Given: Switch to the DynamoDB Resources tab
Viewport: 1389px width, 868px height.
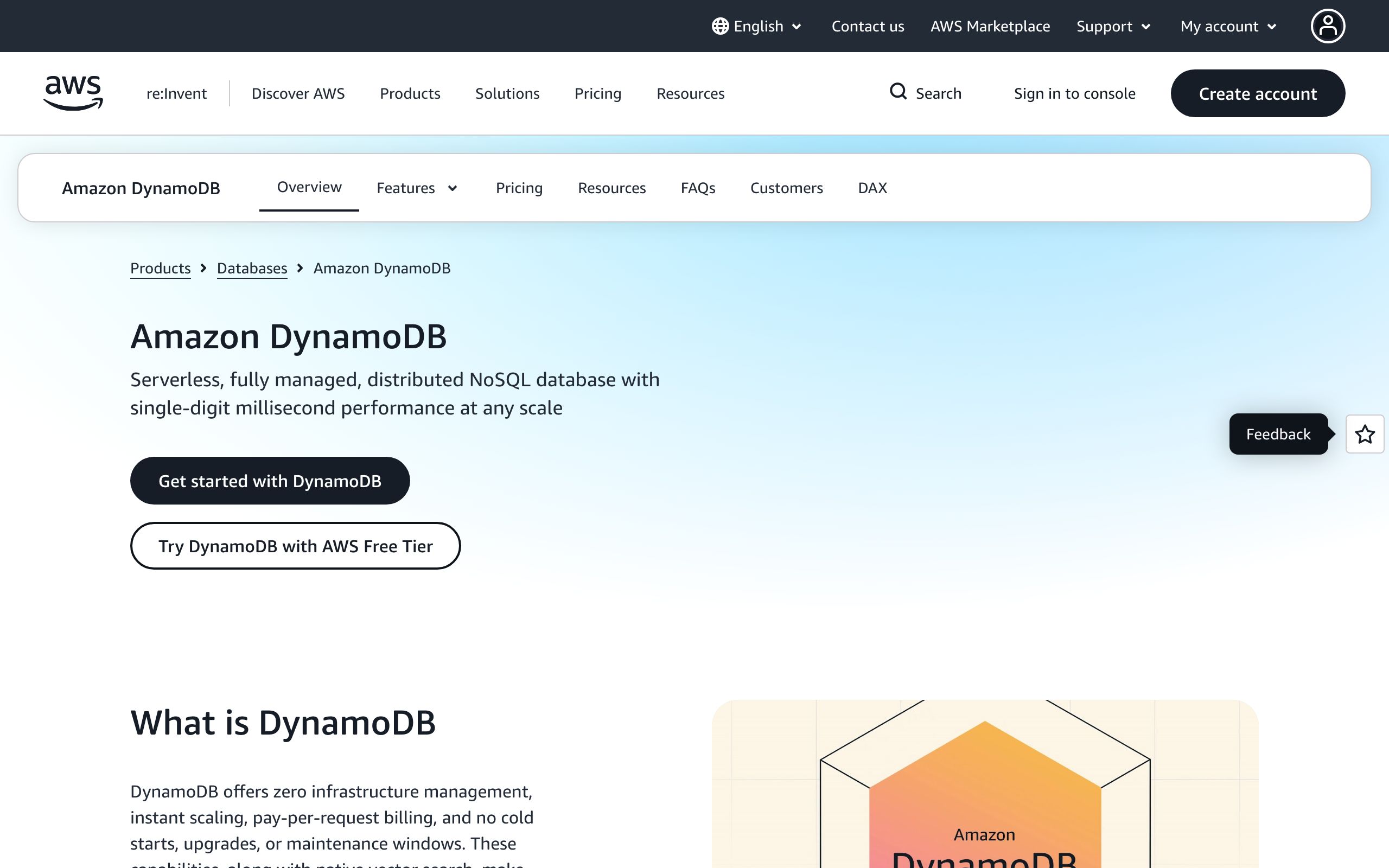Looking at the screenshot, I should [x=611, y=188].
